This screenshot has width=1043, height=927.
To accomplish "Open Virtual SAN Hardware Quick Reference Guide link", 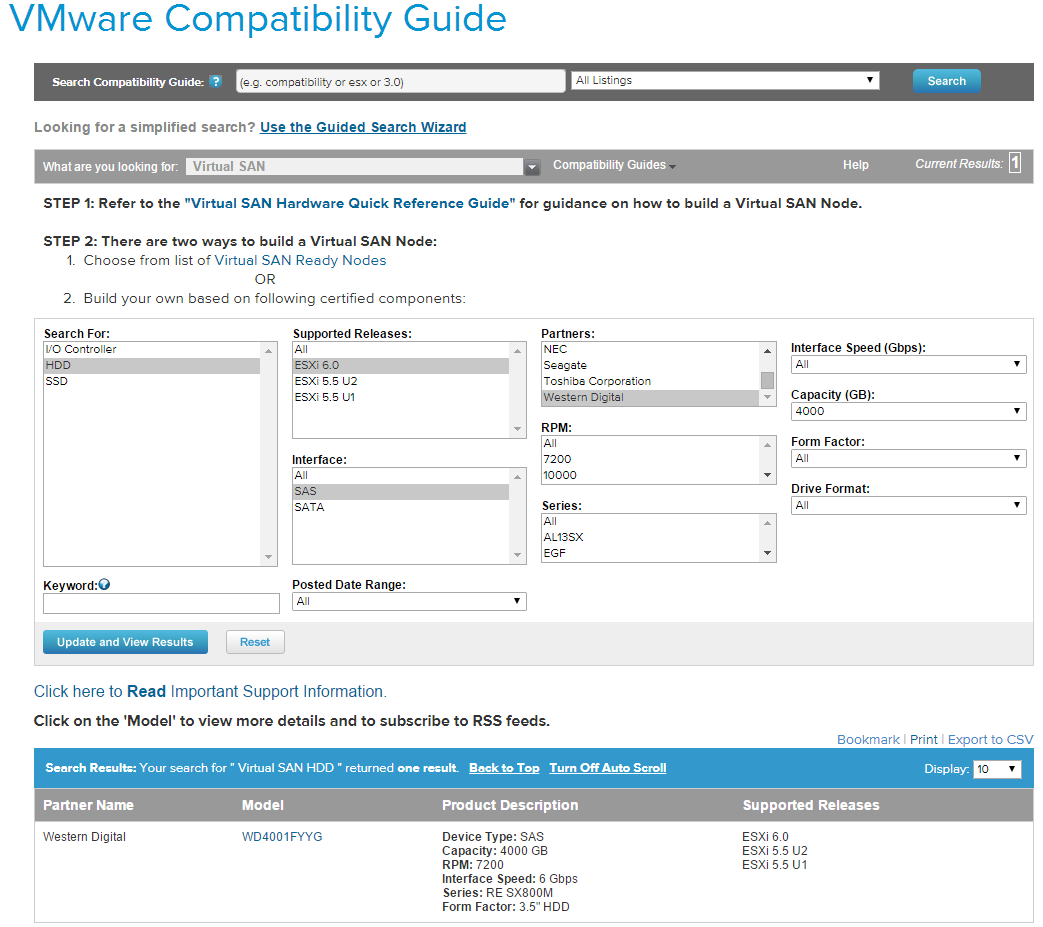I will click(350, 203).
